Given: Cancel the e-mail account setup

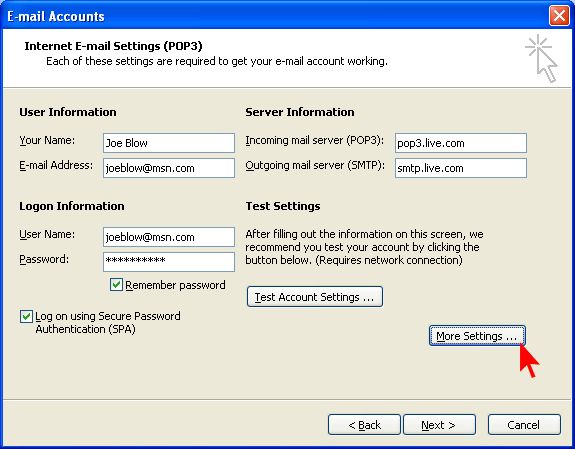Looking at the screenshot, I should [524, 425].
